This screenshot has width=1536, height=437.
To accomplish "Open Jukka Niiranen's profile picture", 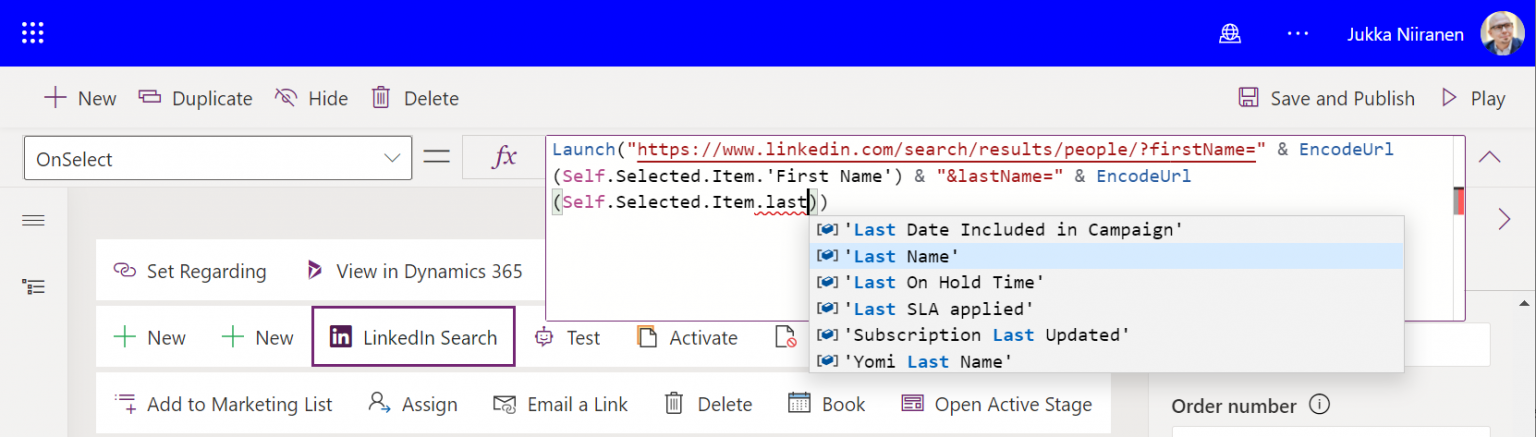I will click(x=1502, y=33).
